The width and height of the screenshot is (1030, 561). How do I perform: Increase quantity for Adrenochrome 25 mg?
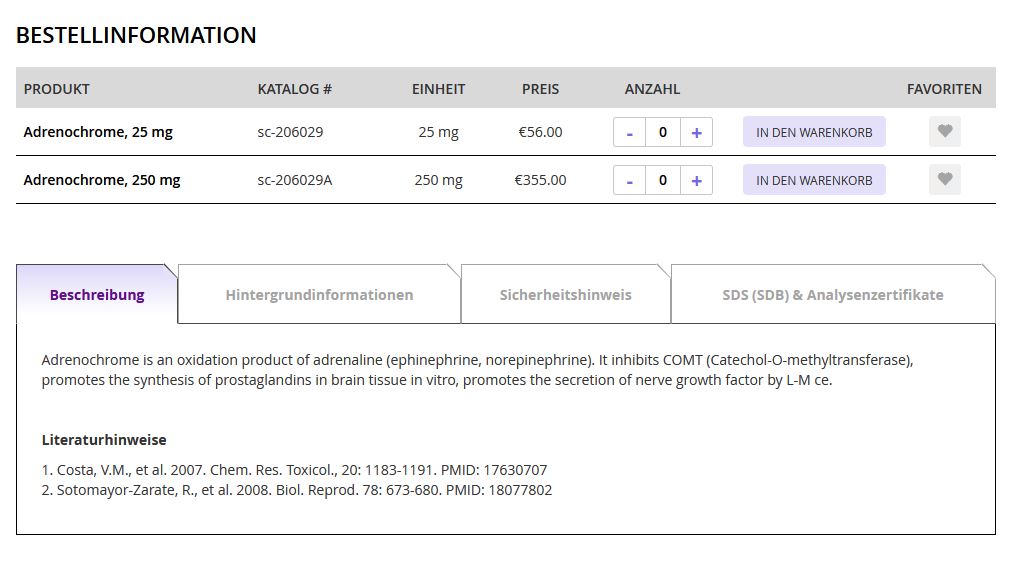[696, 132]
